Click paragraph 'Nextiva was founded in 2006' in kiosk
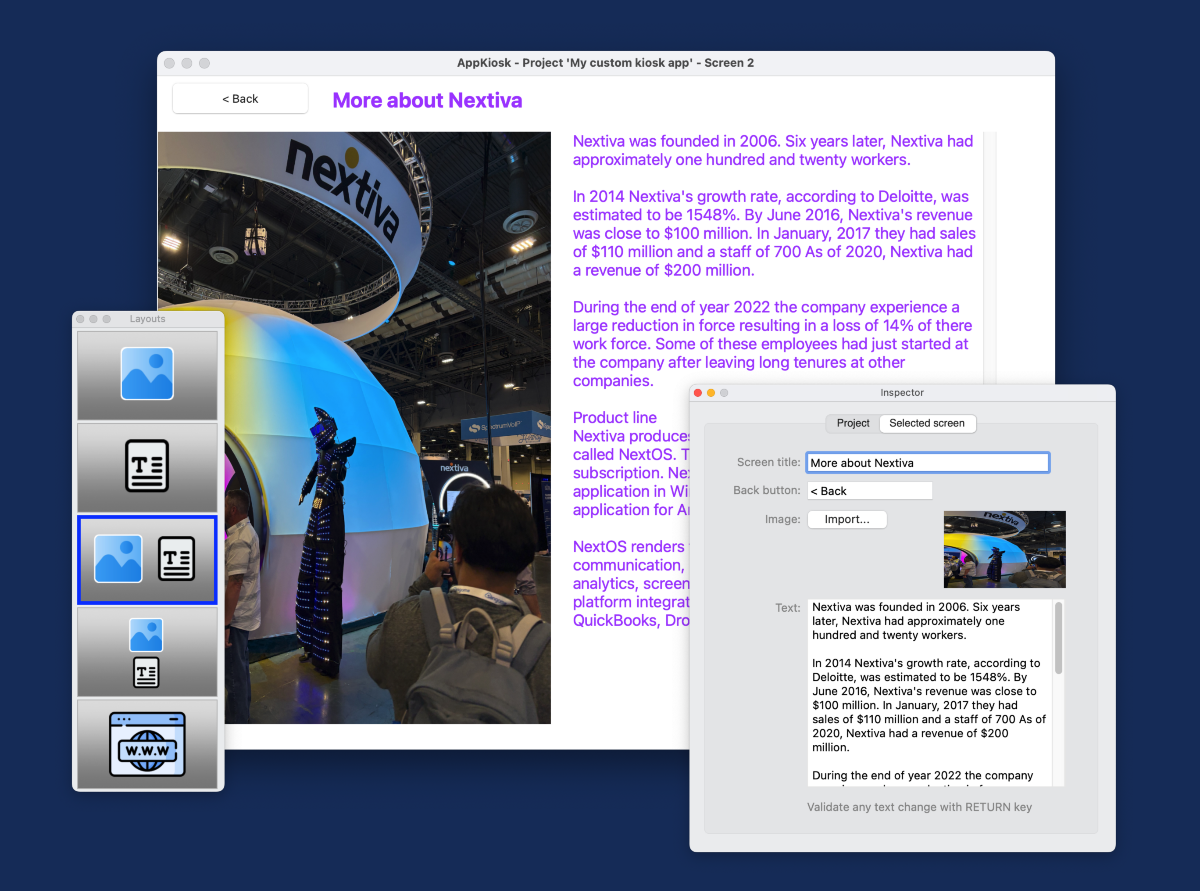This screenshot has width=1200, height=891. 773,150
